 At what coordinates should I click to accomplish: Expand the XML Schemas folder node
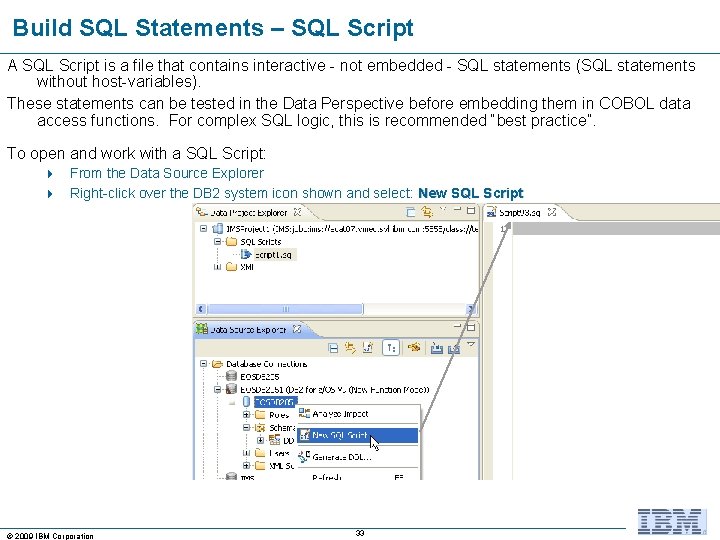coord(246,466)
